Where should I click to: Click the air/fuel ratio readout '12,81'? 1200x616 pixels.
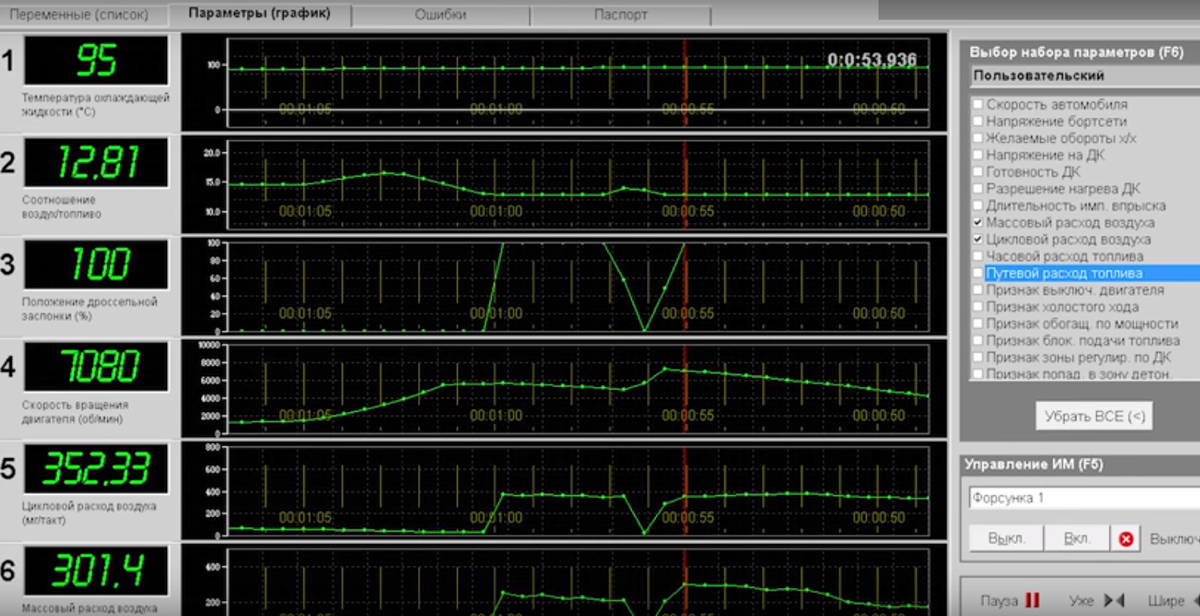pos(97,161)
